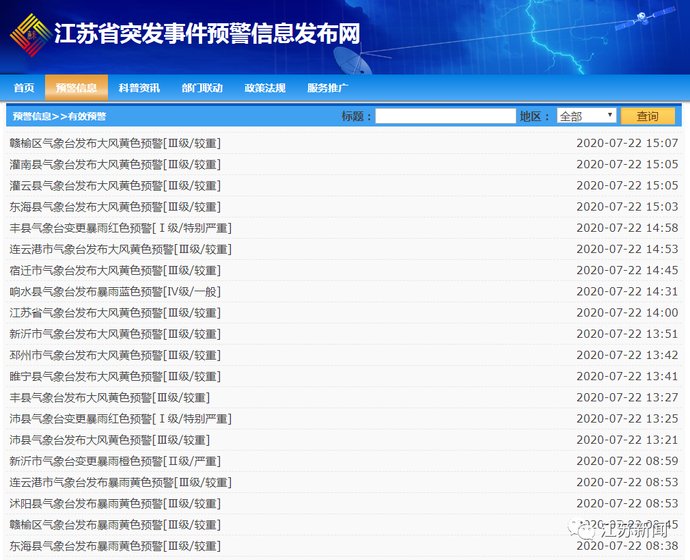Image resolution: width=690 pixels, height=560 pixels.
Task: Click the orange 查询 button
Action: pos(647,116)
